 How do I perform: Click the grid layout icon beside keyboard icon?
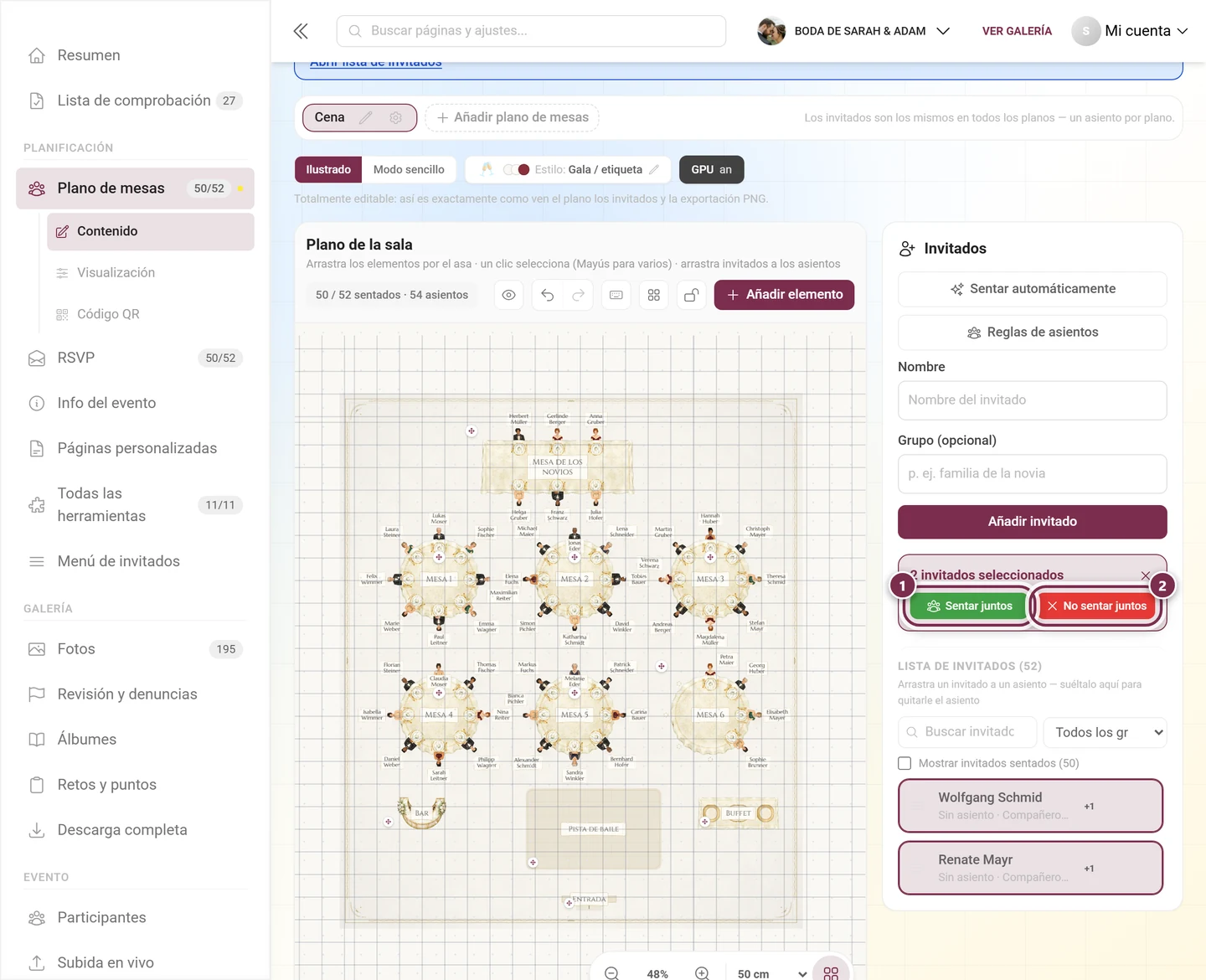654,295
